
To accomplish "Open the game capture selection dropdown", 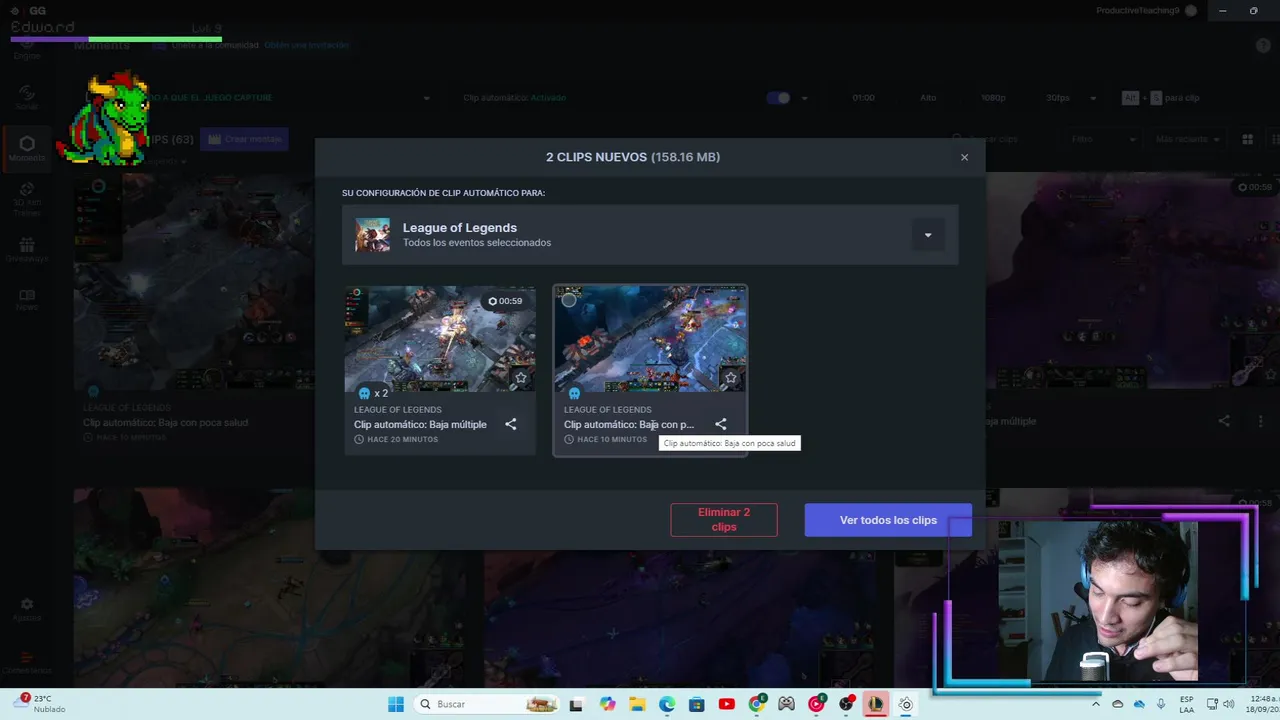I will (x=427, y=98).
